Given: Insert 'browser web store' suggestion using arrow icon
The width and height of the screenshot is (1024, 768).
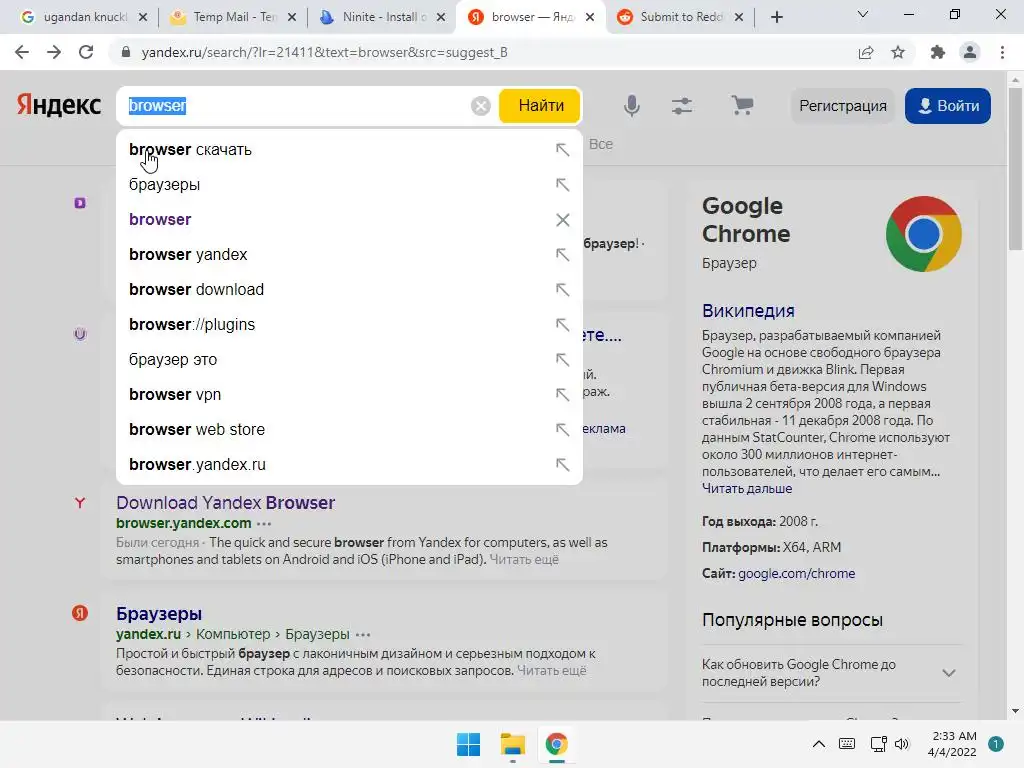Looking at the screenshot, I should pos(562,430).
